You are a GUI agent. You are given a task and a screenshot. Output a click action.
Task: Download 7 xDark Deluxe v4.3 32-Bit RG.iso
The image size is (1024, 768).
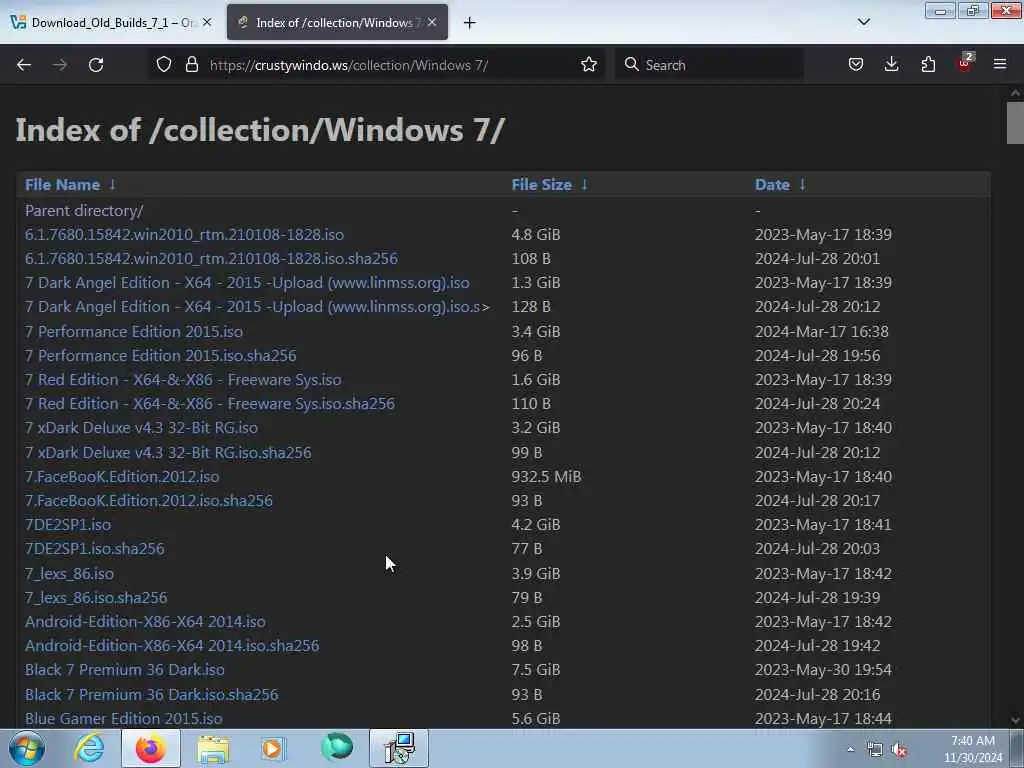(141, 428)
